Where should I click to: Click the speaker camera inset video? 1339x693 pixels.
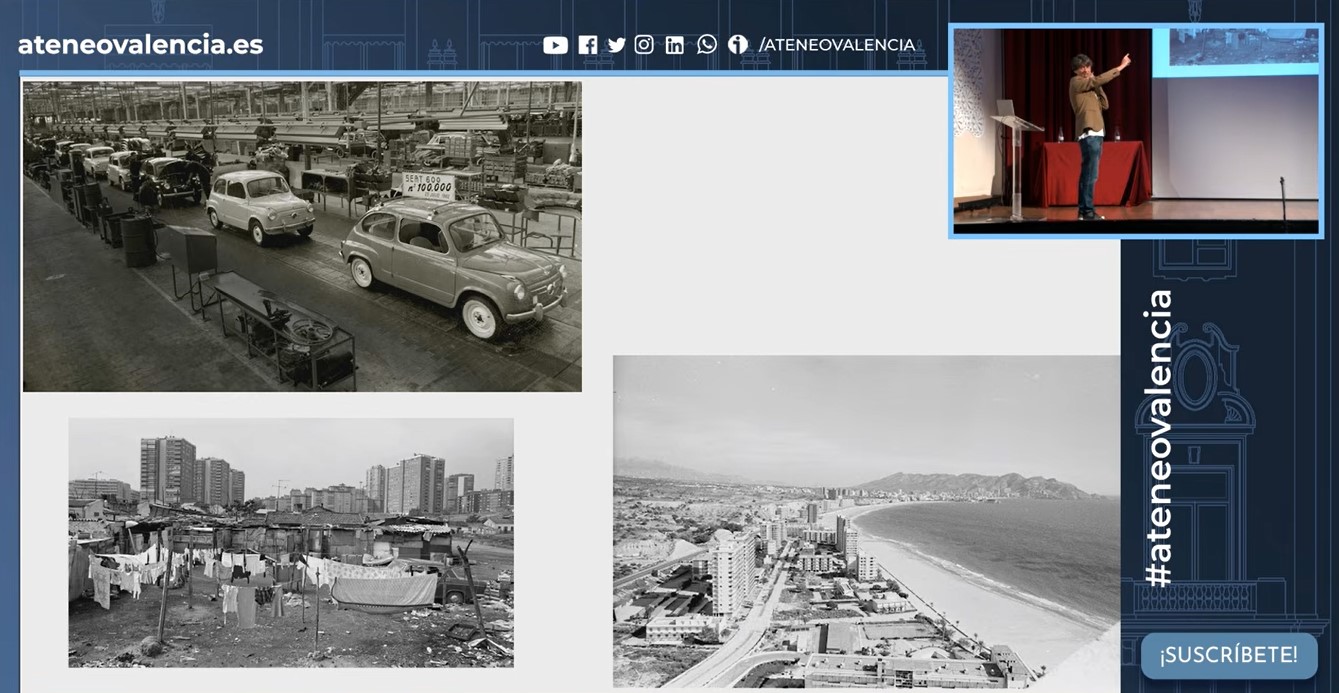pyautogui.click(x=1136, y=131)
